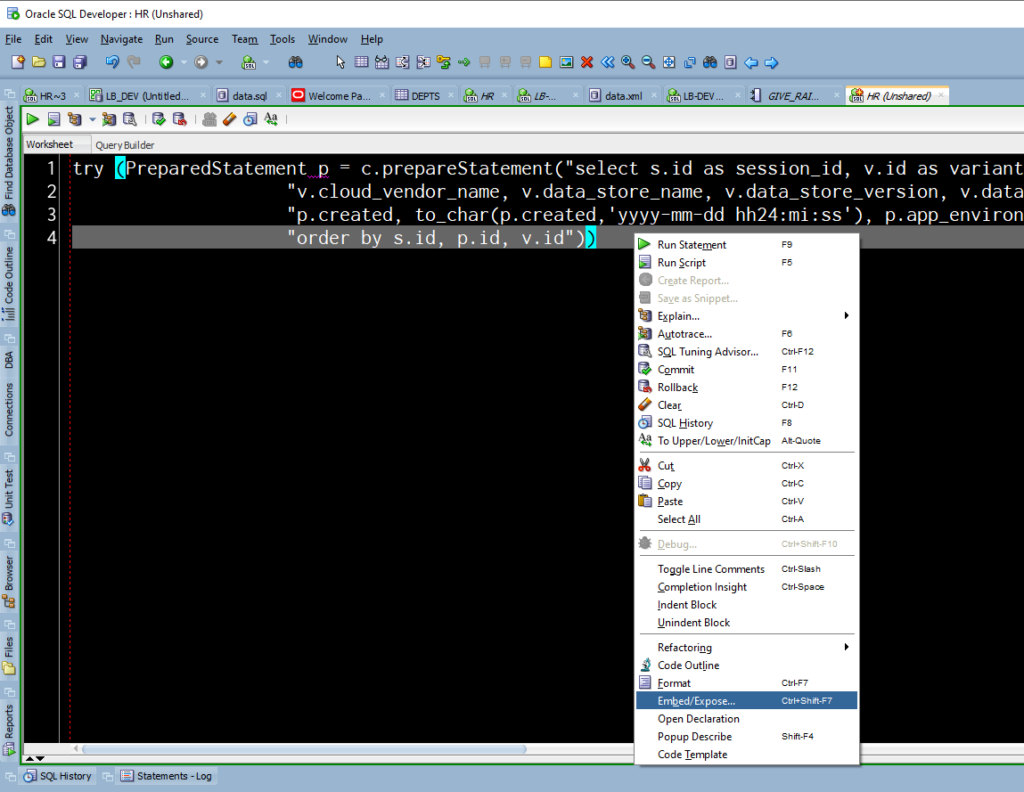Click the horizontal scrollbar of the editor

tap(300, 749)
